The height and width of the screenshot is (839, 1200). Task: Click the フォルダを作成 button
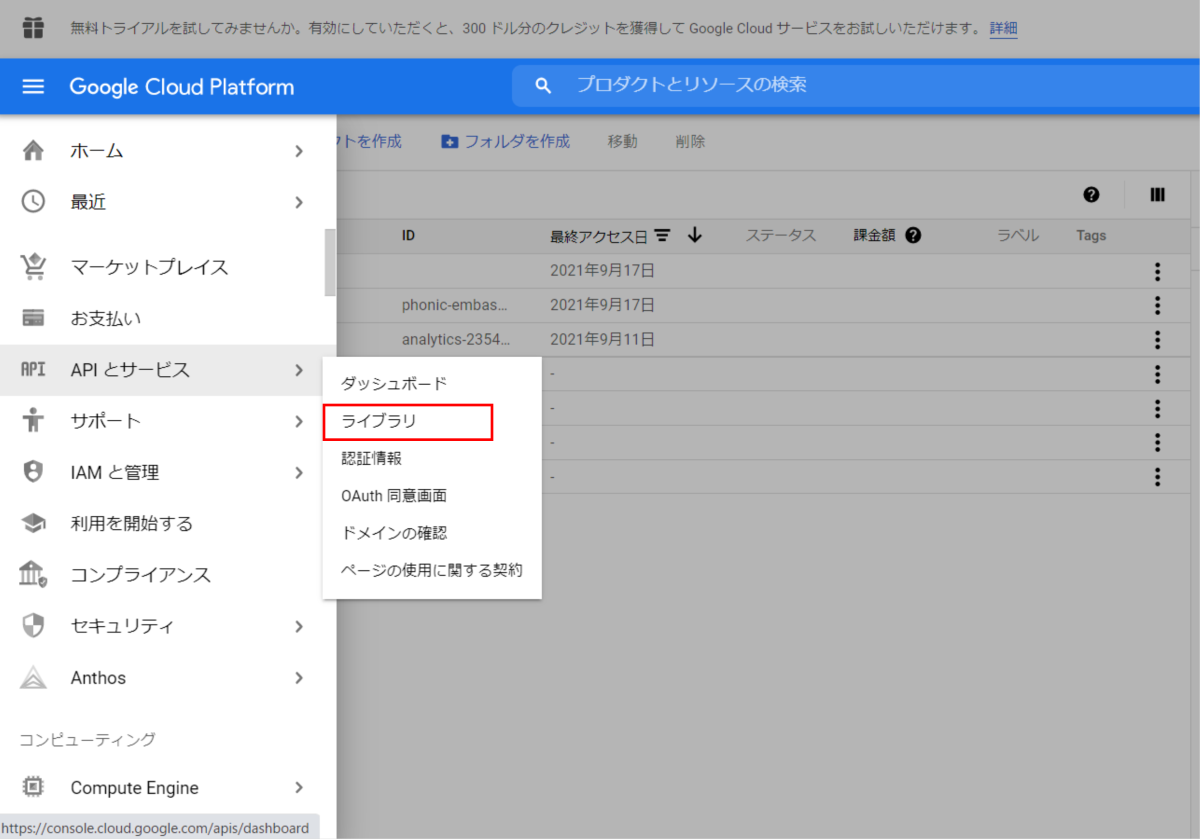505,142
